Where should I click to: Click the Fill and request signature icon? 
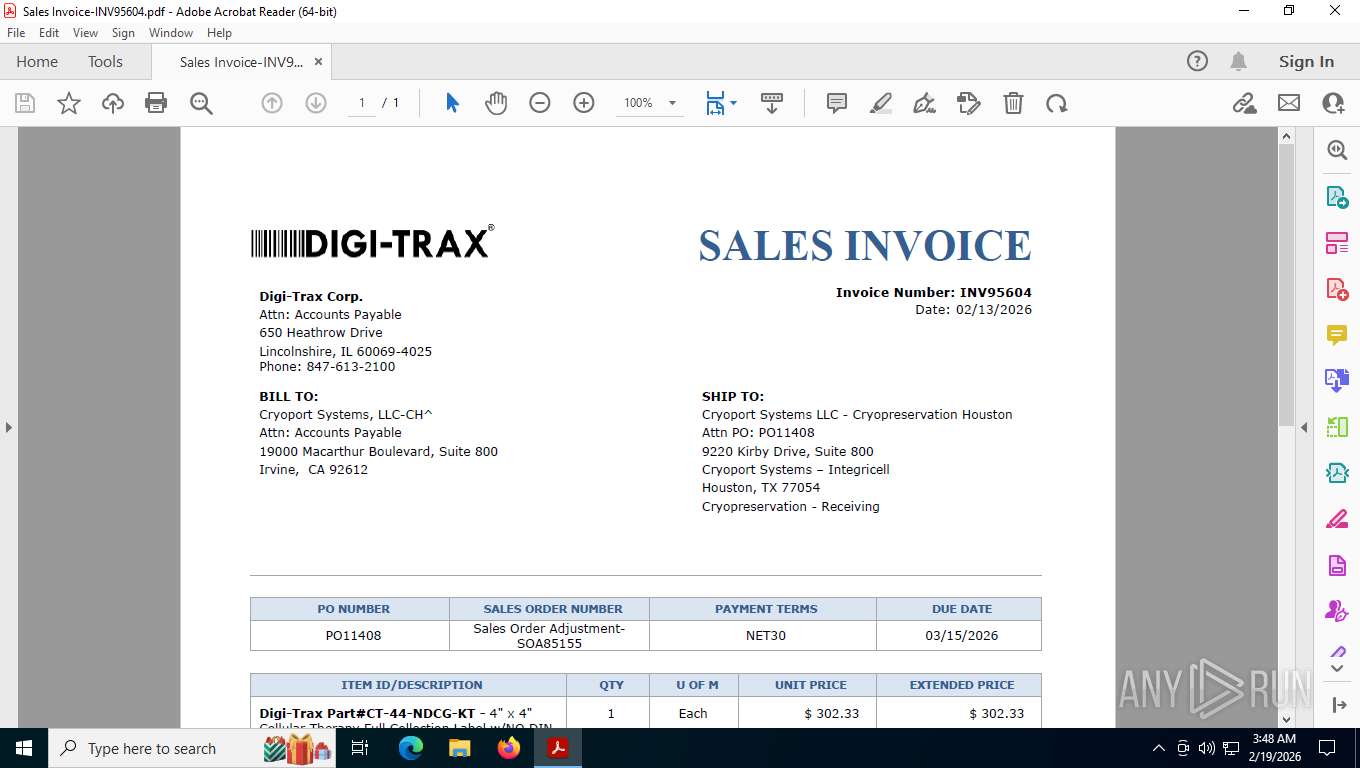969,103
